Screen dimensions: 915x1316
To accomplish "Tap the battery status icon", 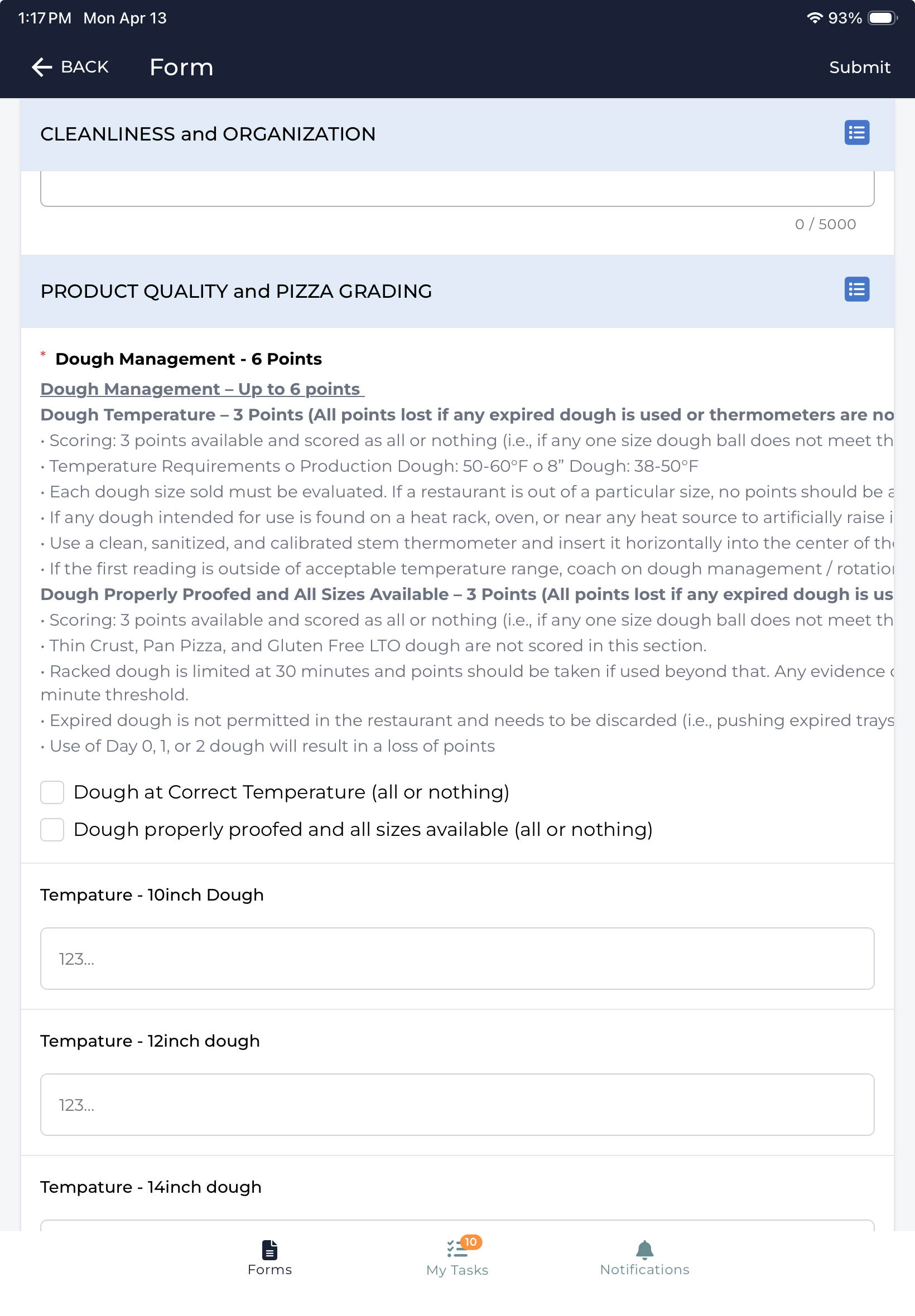I will click(882, 18).
